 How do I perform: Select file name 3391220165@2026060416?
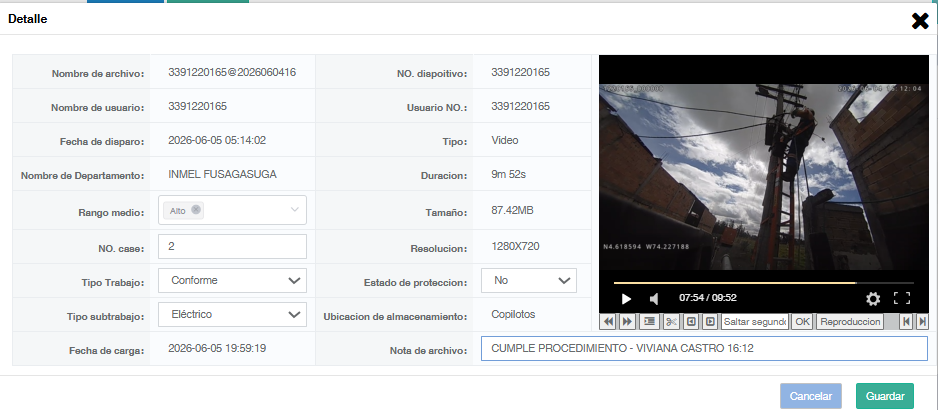click(x=232, y=72)
